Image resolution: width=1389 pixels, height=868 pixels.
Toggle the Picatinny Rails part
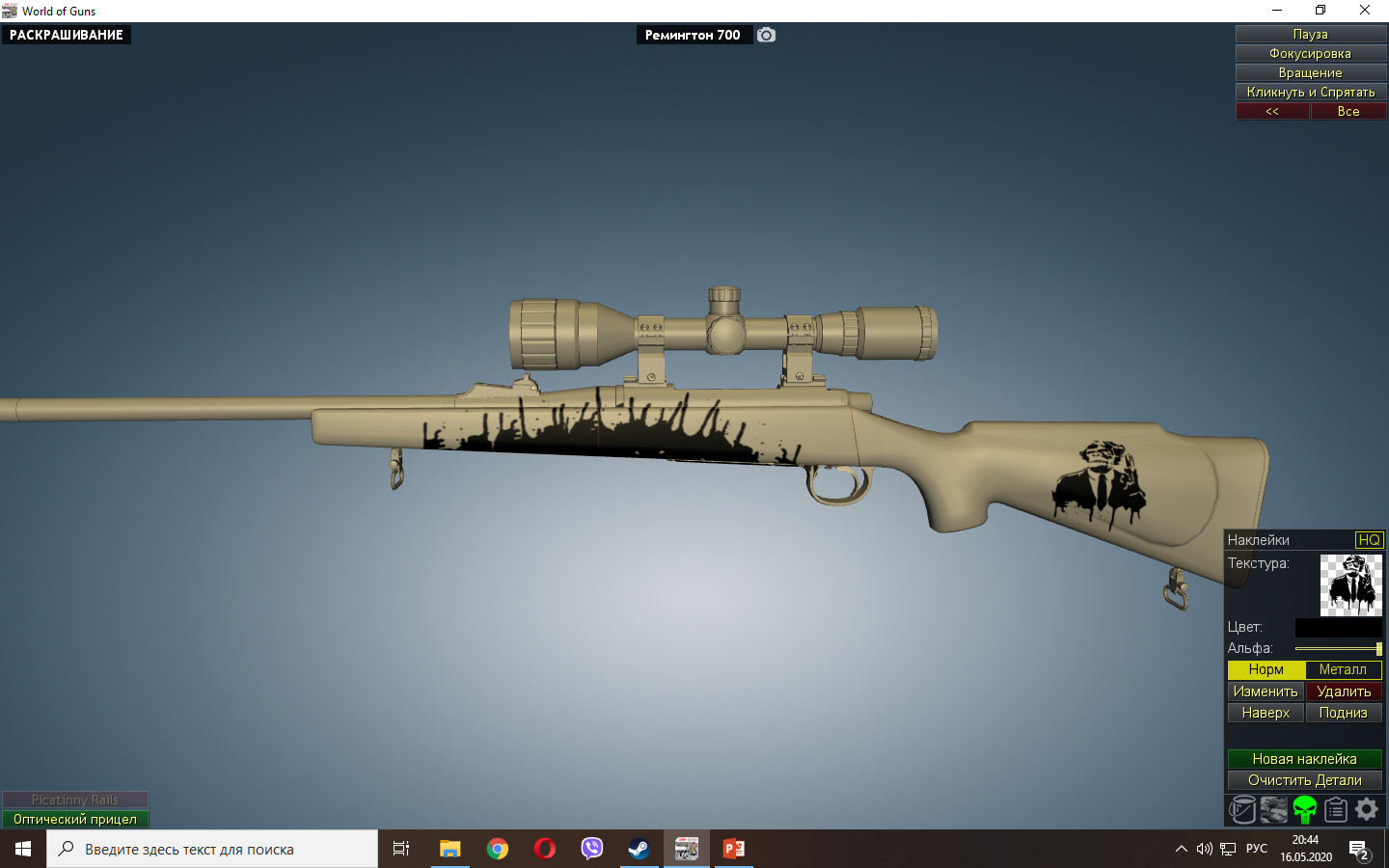pos(75,800)
